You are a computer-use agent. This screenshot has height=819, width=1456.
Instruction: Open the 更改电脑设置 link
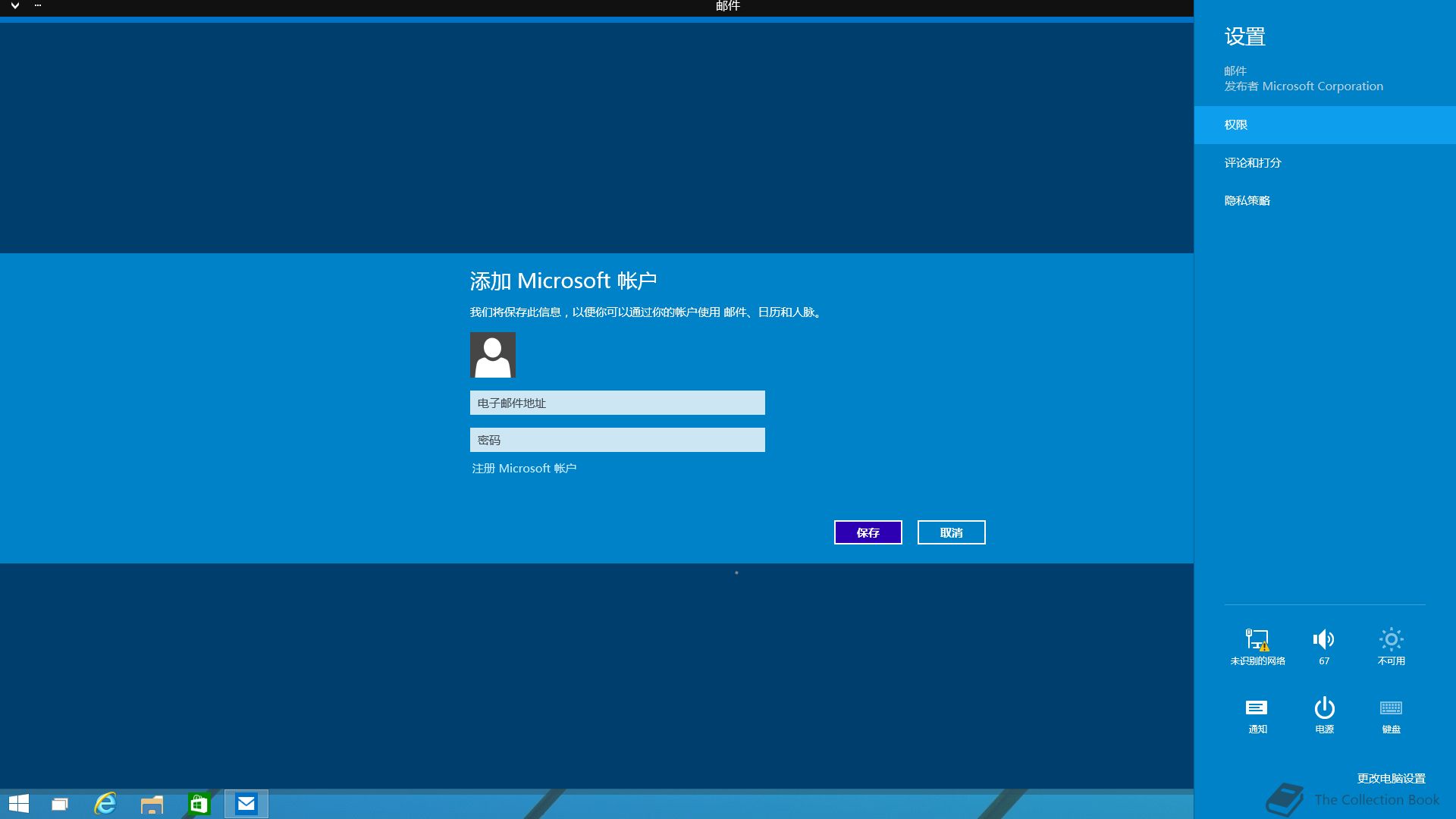1392,779
